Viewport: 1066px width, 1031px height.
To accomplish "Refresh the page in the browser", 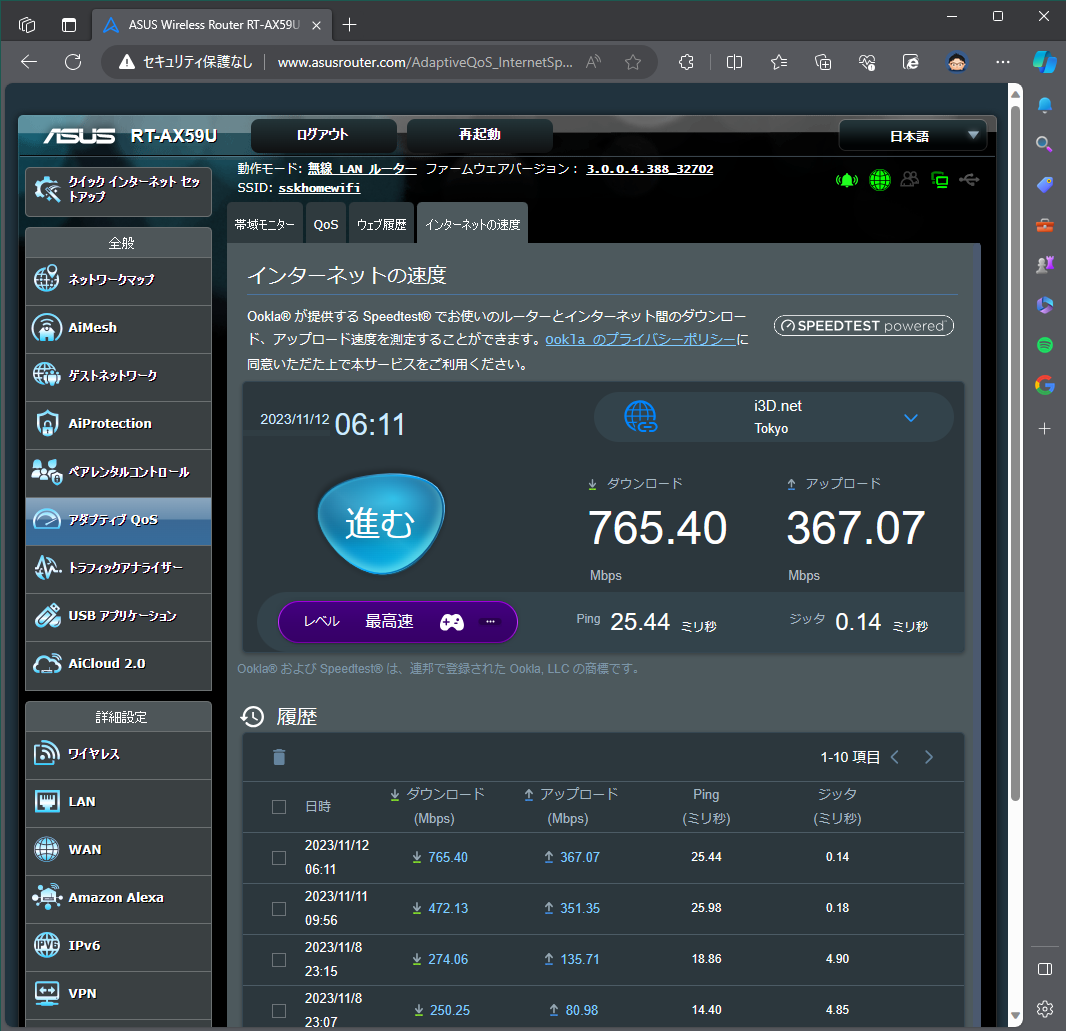I will click(x=73, y=62).
